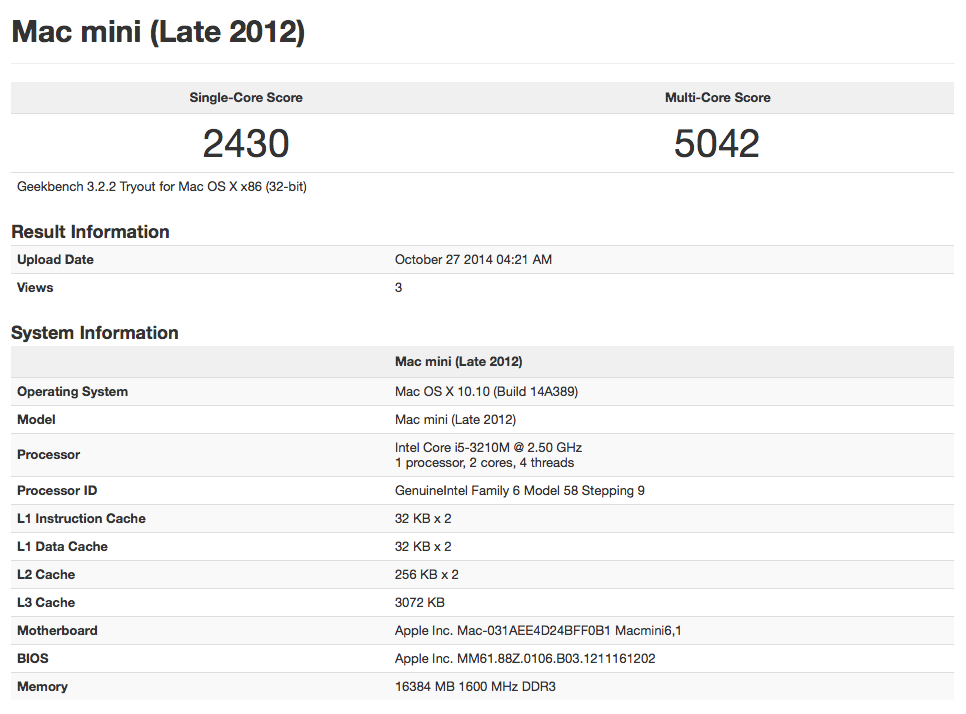Select the Single-Core Score header

(246, 97)
